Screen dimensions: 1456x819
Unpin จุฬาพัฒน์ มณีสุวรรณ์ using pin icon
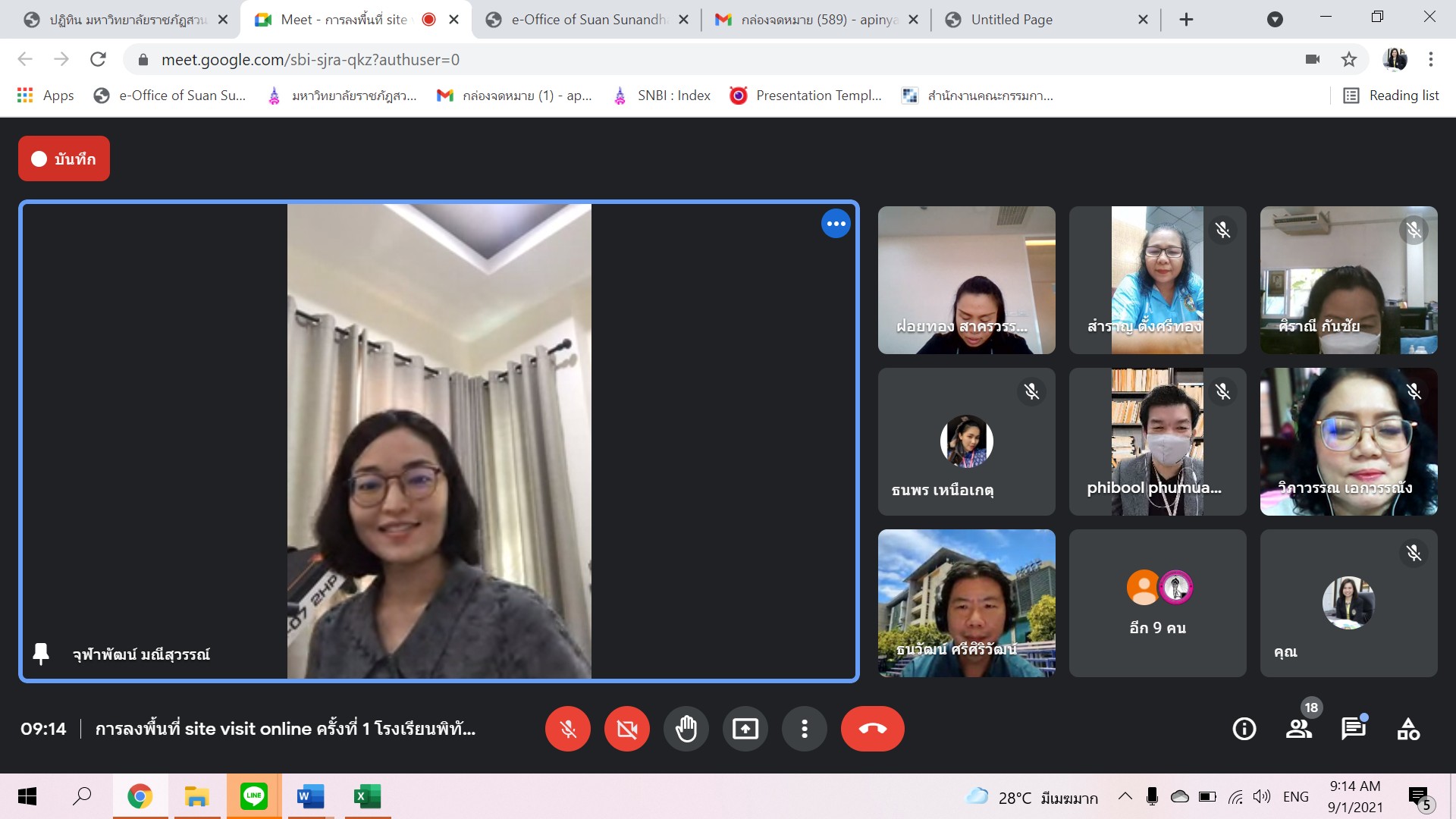41,654
